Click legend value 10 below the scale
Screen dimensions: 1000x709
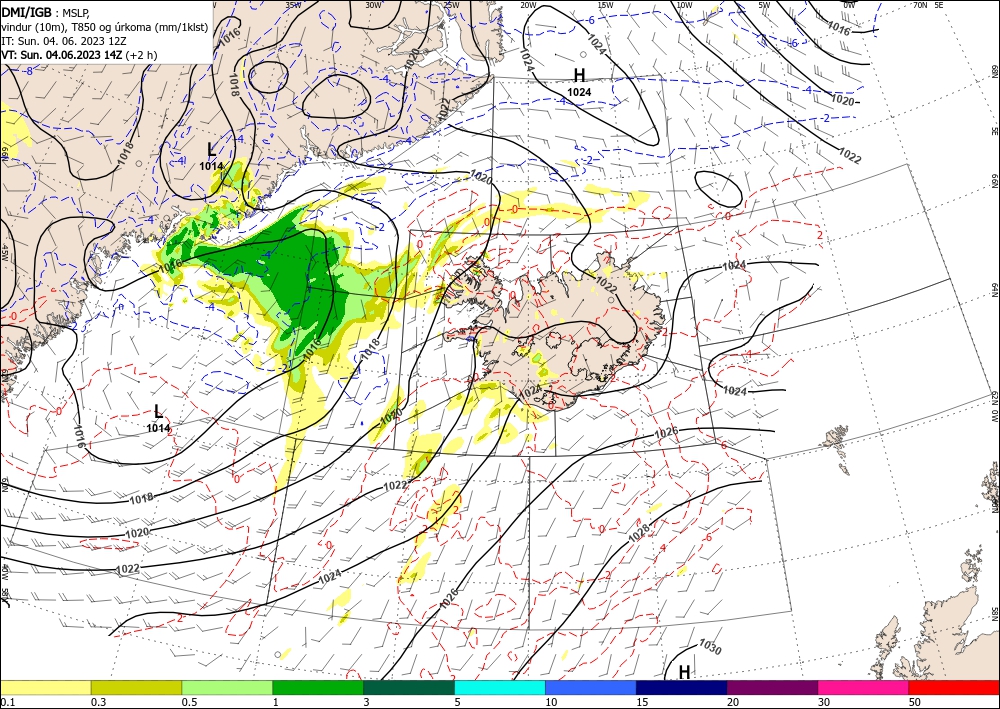(x=551, y=702)
